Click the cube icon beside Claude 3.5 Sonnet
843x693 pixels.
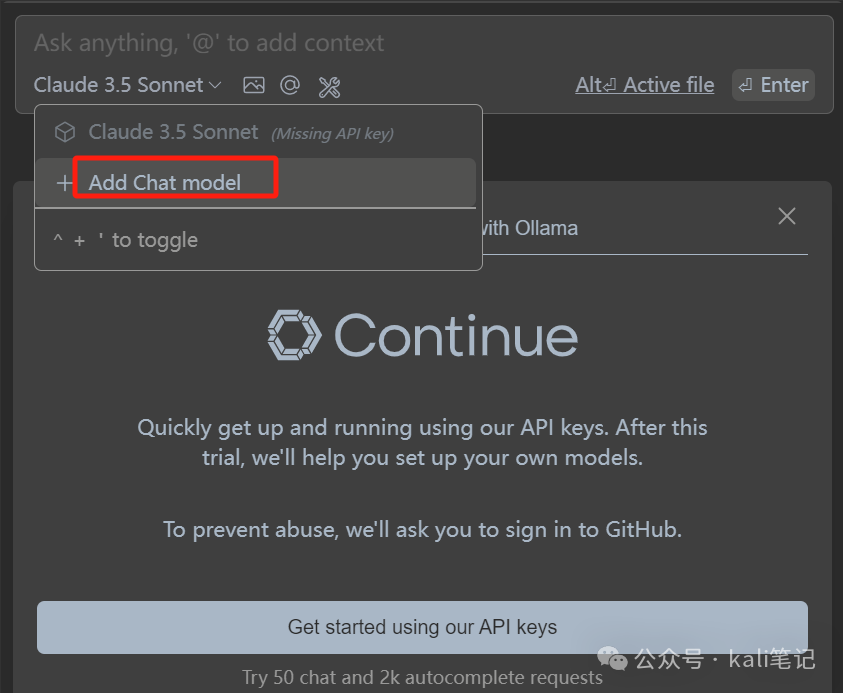pyautogui.click(x=65, y=132)
